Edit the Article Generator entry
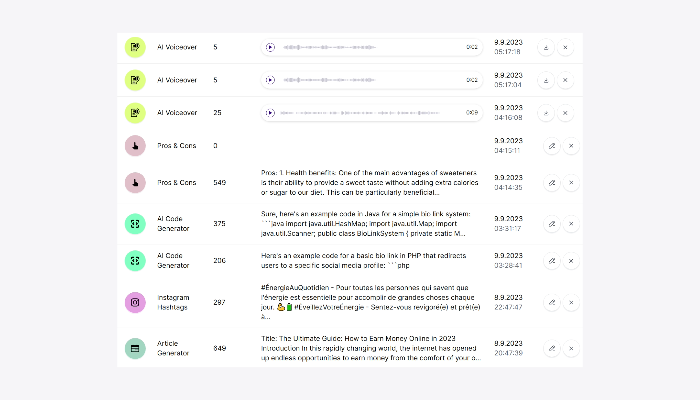Screen dimensions: 700x400 pyautogui.click(x=552, y=348)
